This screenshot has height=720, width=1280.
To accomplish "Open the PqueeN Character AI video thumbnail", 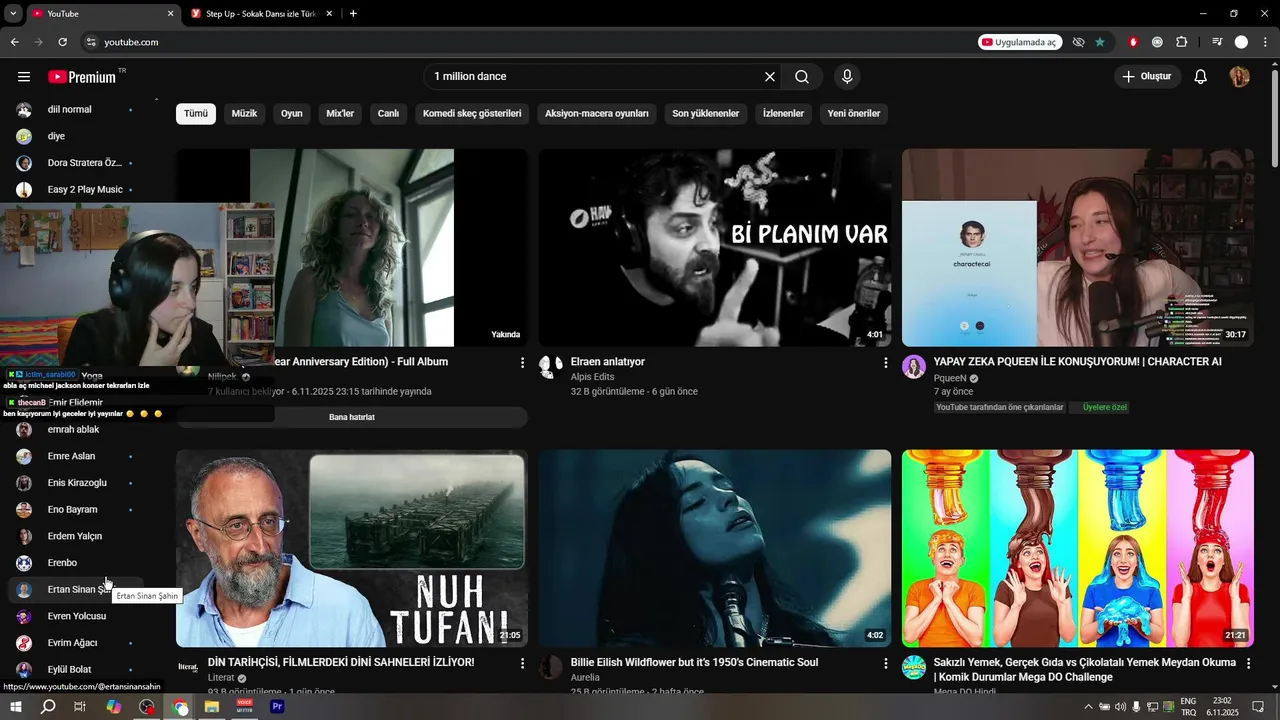I will tap(1078, 248).
